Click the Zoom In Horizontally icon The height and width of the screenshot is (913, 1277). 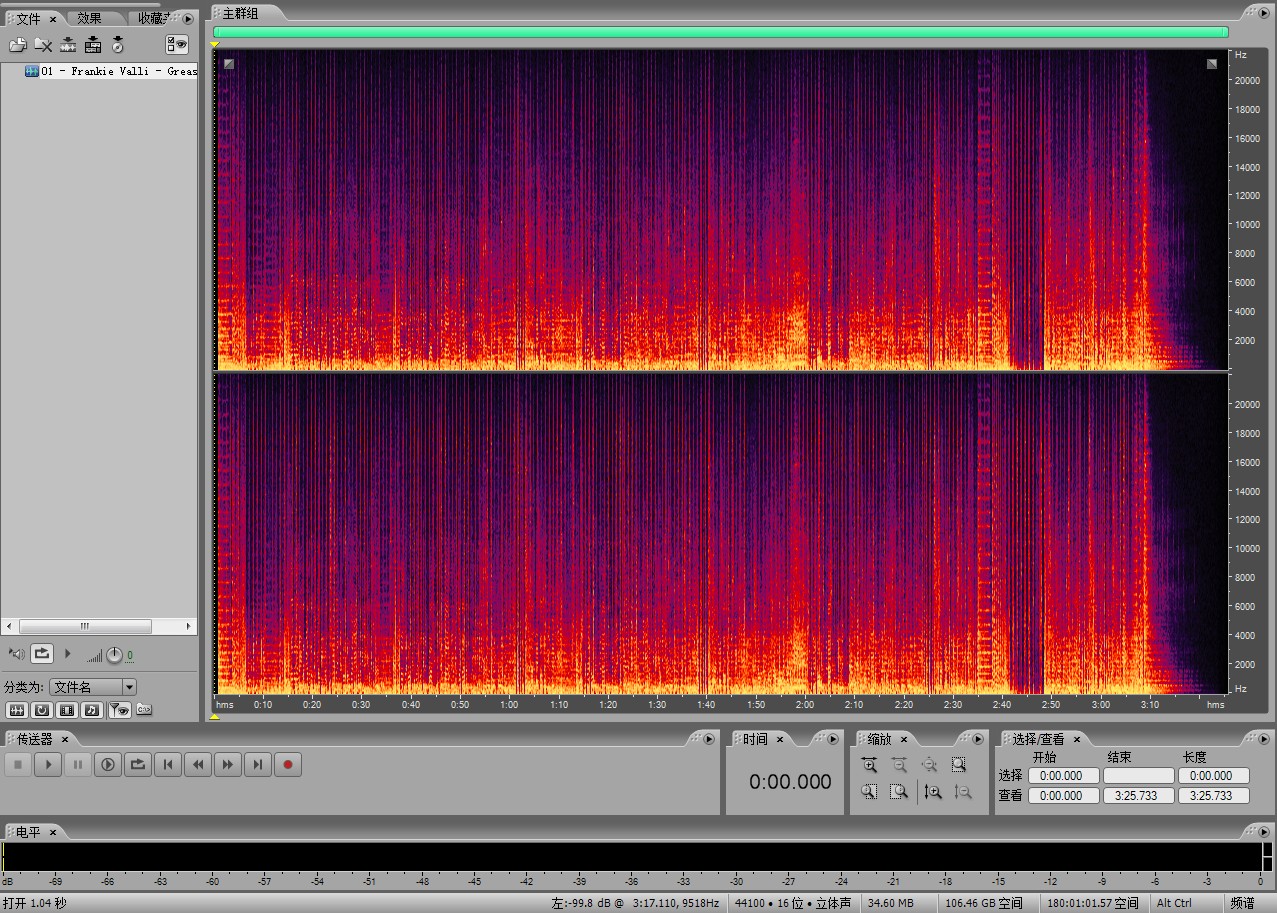point(869,765)
